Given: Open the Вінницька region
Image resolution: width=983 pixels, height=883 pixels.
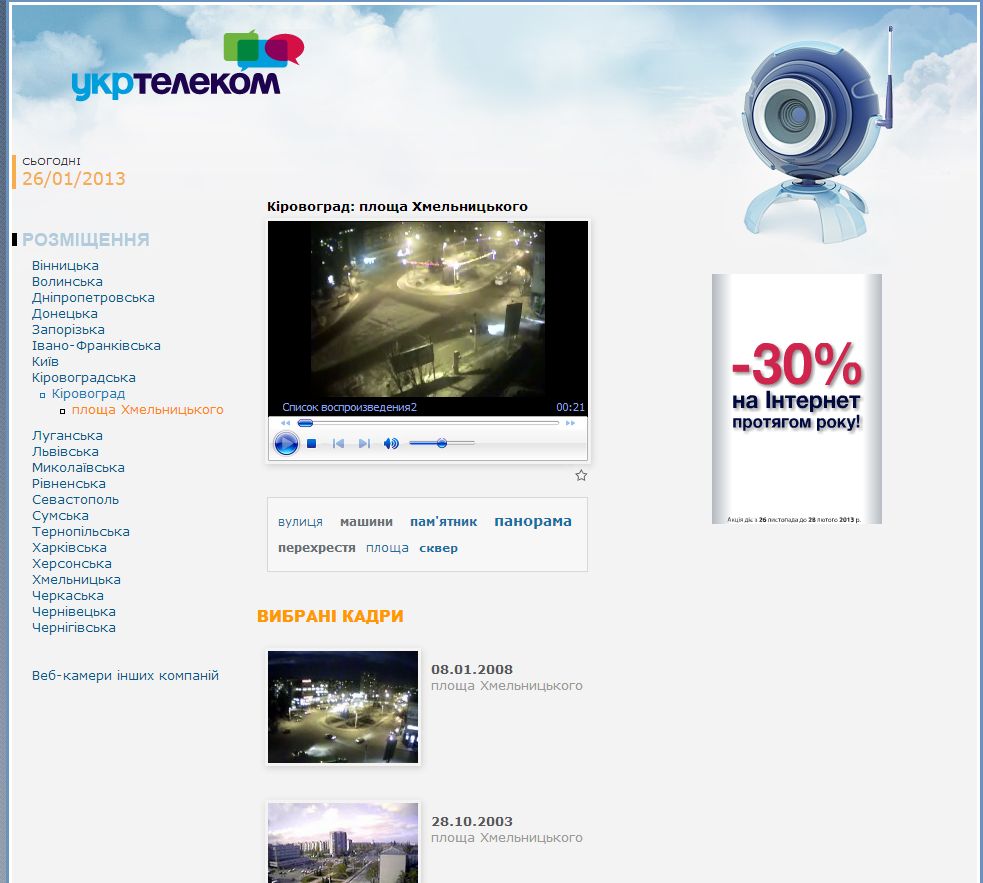Looking at the screenshot, I should click(65, 266).
